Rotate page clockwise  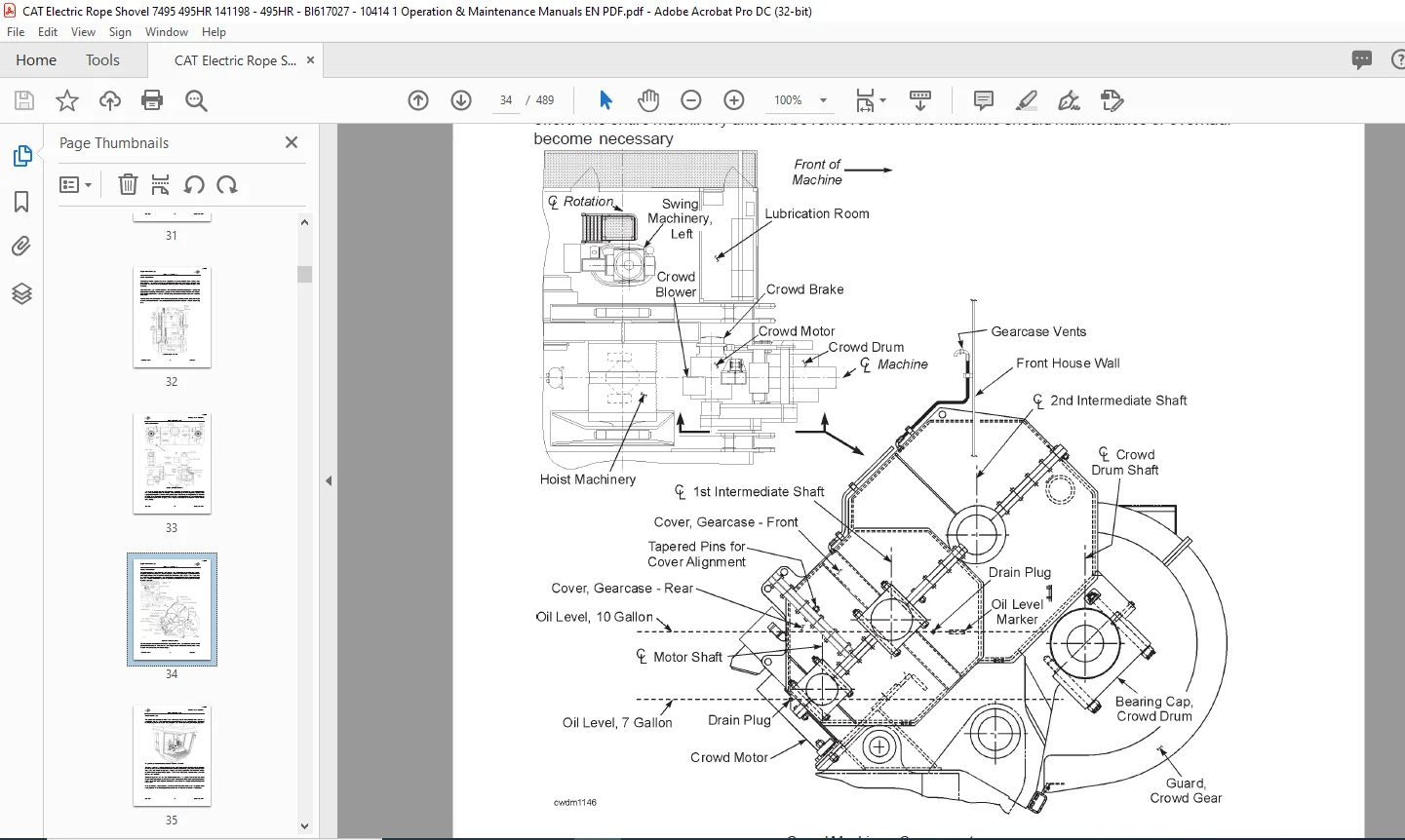[227, 184]
